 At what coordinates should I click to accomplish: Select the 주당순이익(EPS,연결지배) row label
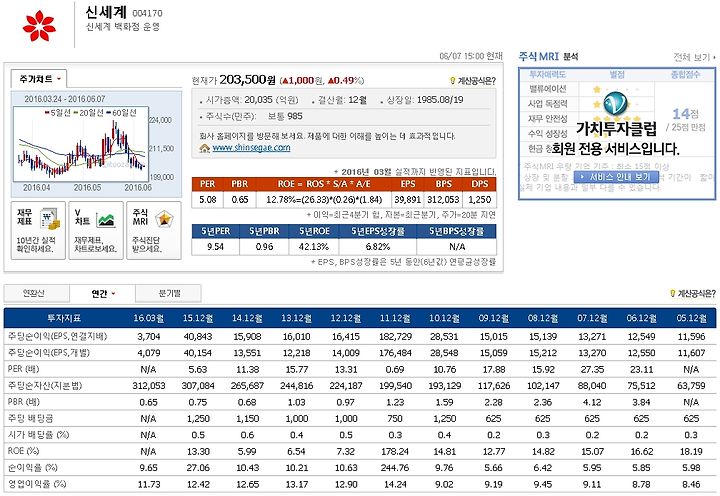pos(57,336)
